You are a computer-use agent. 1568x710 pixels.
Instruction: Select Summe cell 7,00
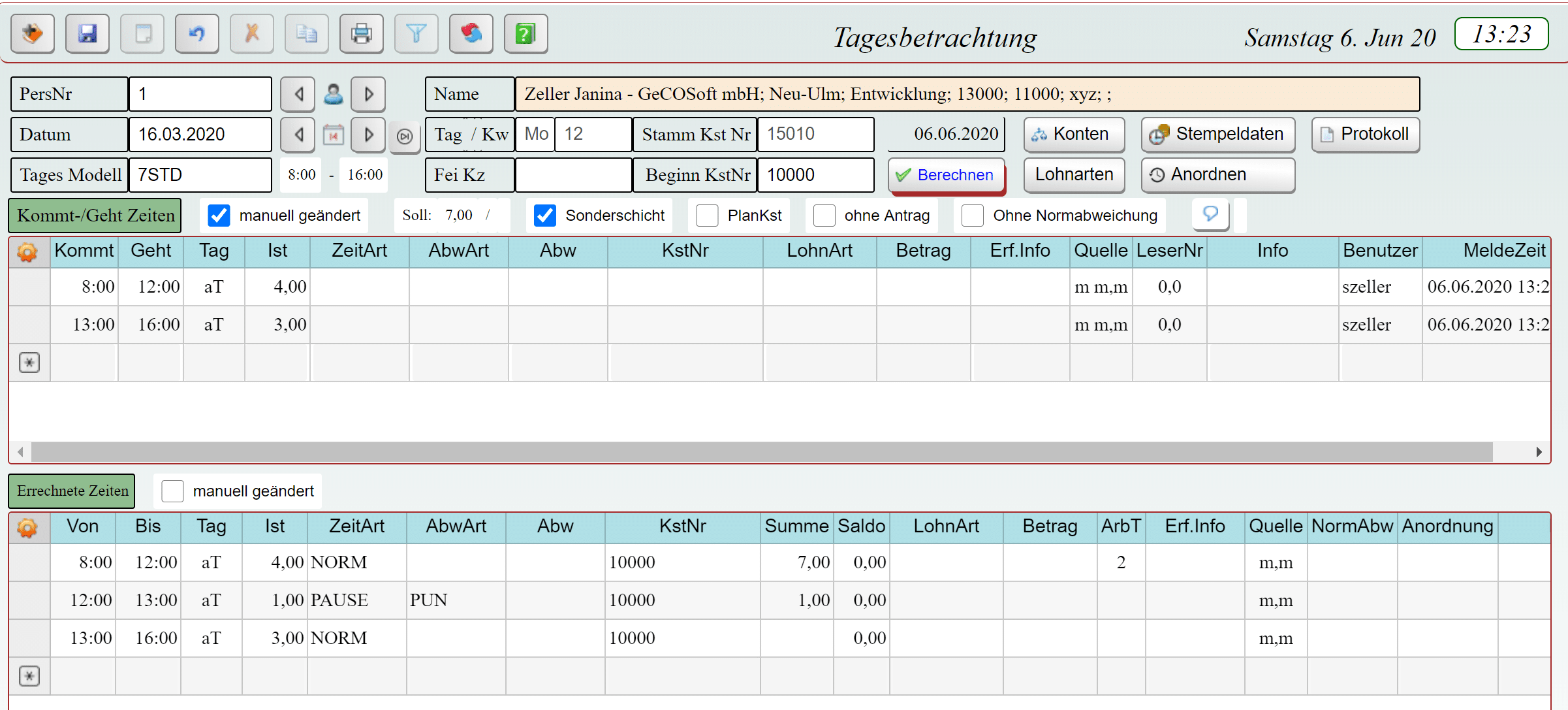[x=797, y=563]
